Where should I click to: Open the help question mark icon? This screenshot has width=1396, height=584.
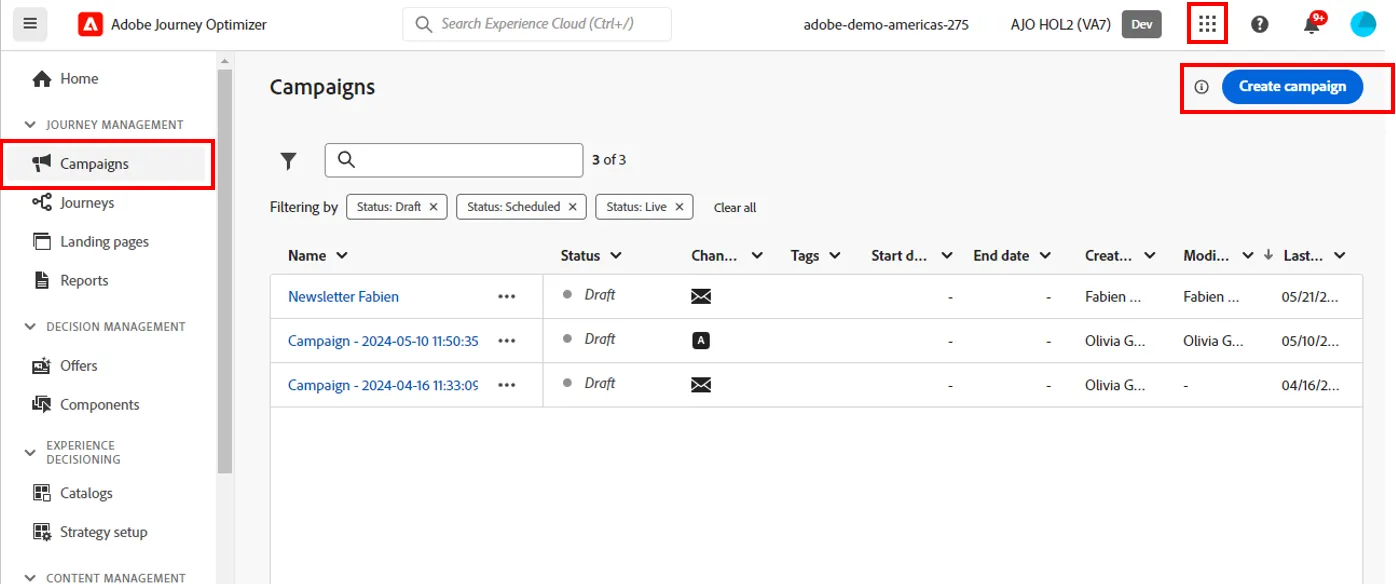click(x=1260, y=24)
